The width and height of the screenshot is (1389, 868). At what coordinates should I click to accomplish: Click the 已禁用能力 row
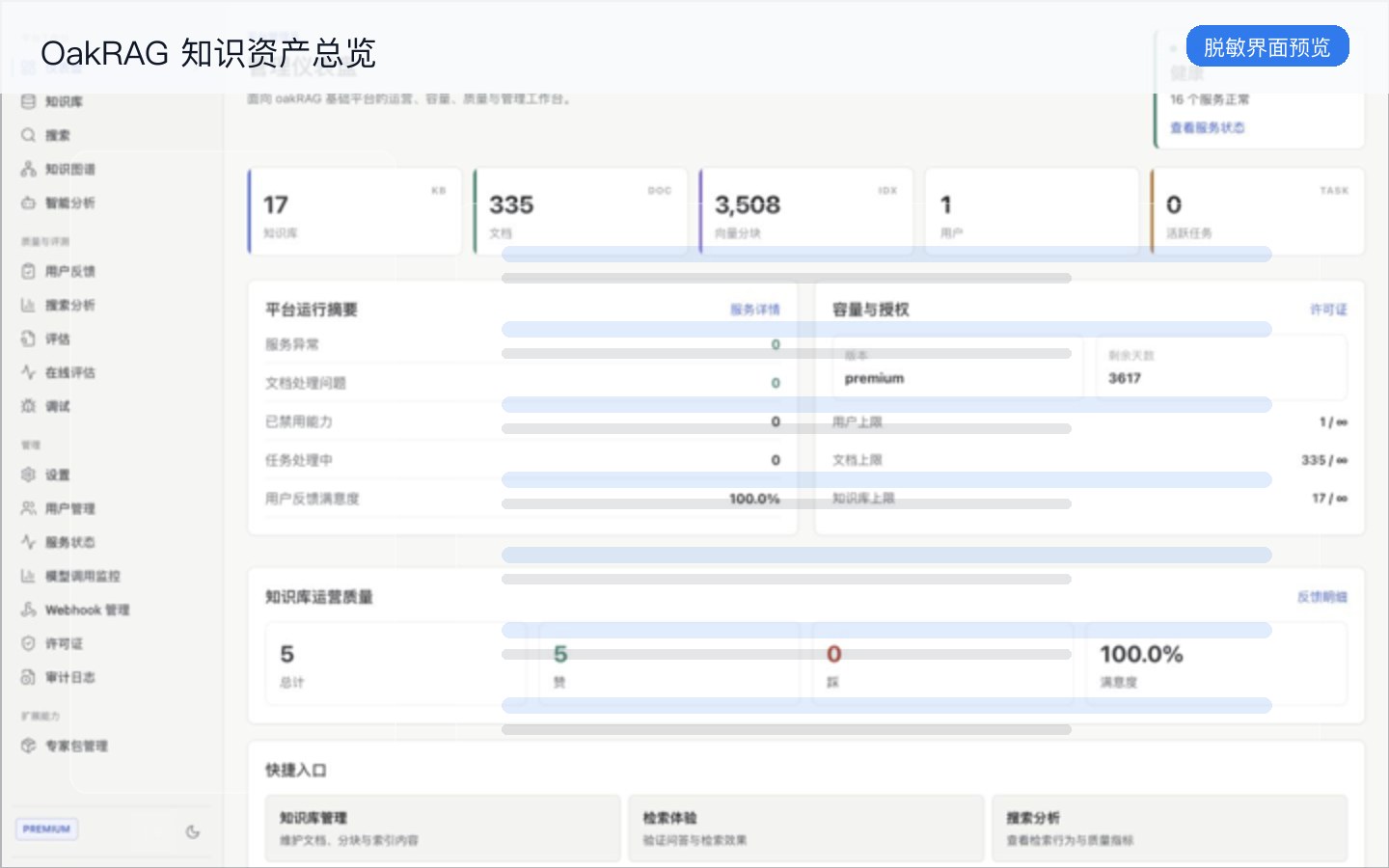coord(523,421)
